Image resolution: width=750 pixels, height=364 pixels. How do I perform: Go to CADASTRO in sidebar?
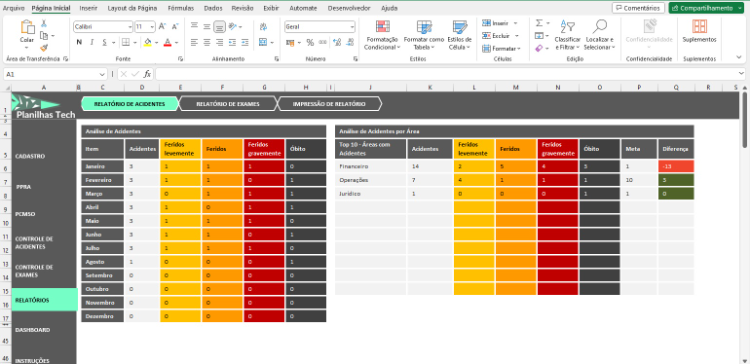30,156
